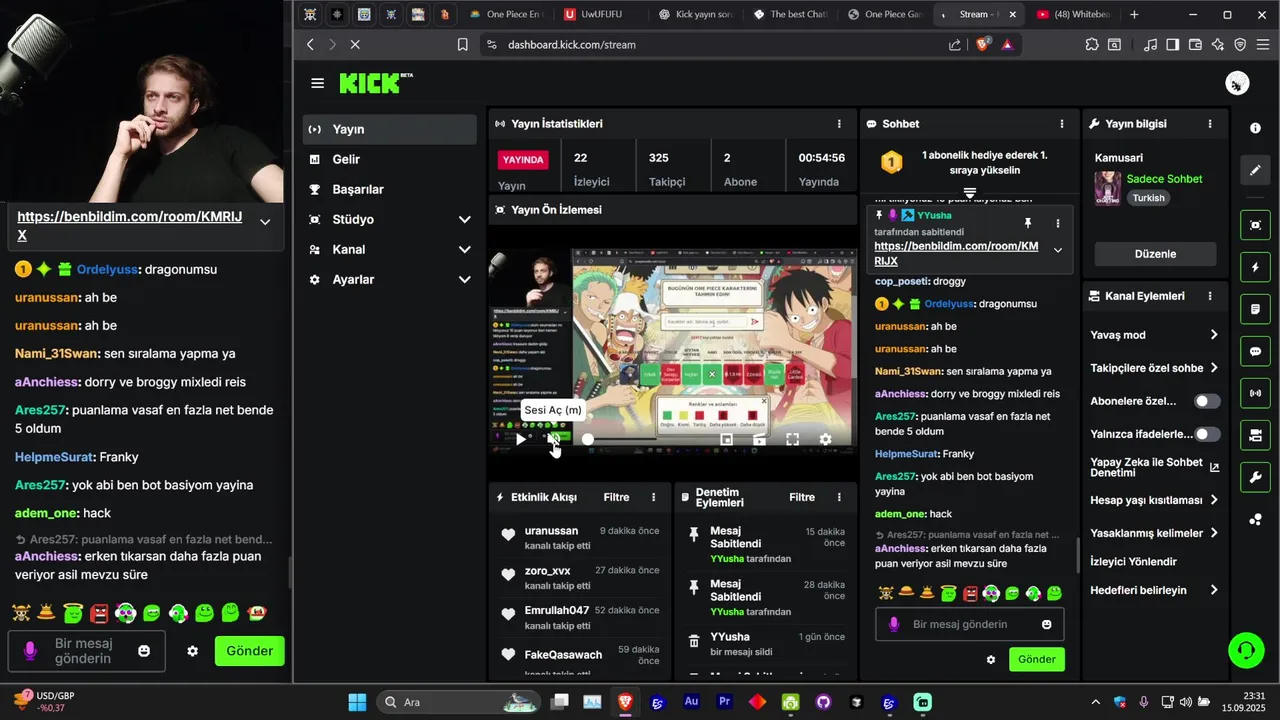Open Kanal Eylemleri options menu
This screenshot has width=1280, height=720.
point(1210,296)
